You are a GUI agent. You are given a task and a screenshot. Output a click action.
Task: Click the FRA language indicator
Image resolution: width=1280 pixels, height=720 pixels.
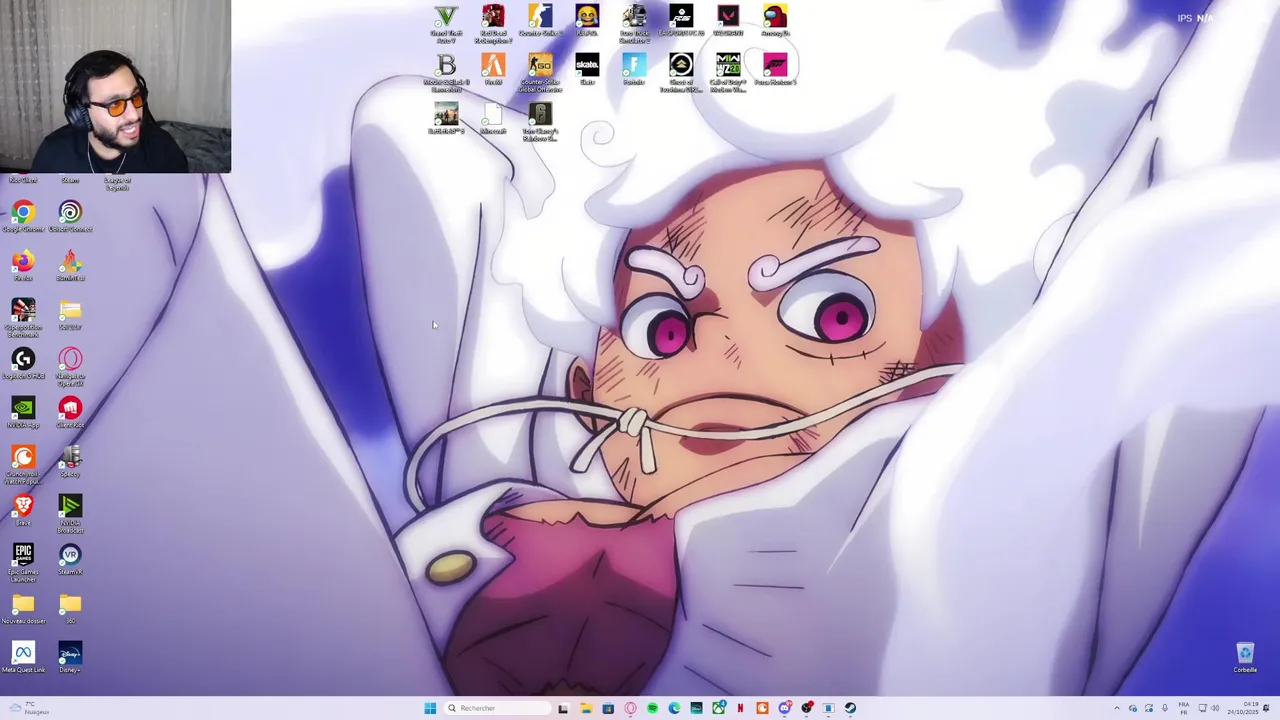coord(1184,708)
